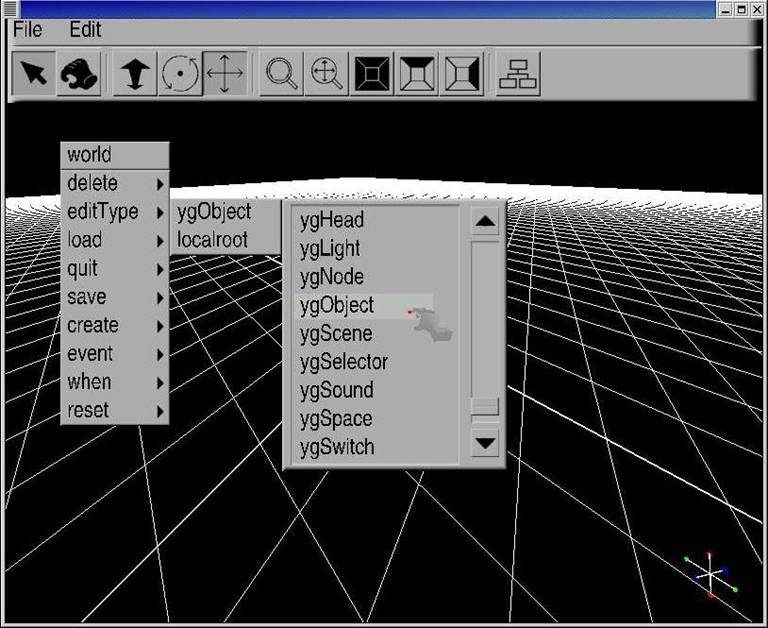
Task: Open the reset menu entry
Action: [115, 411]
